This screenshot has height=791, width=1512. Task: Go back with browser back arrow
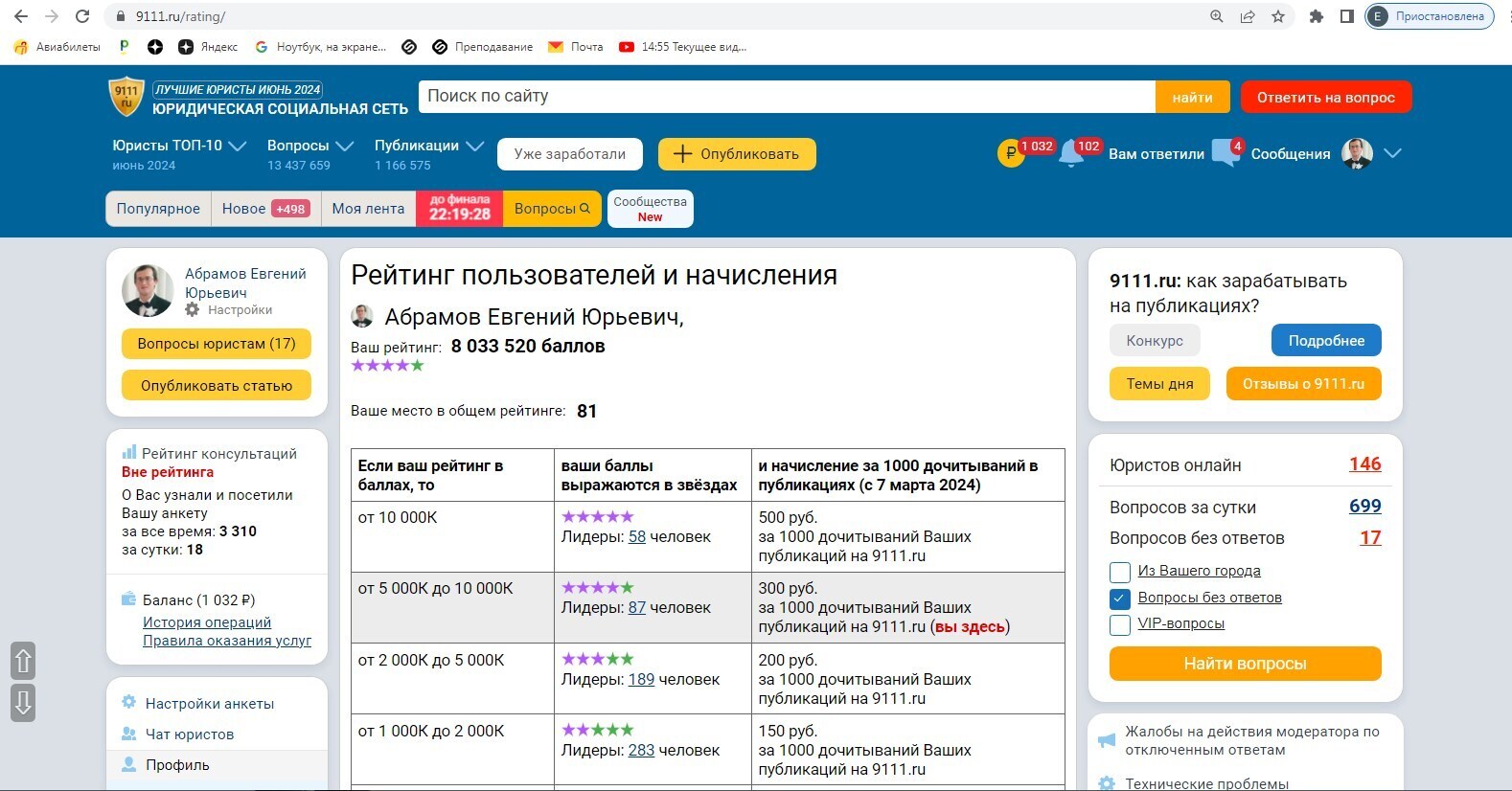21,16
